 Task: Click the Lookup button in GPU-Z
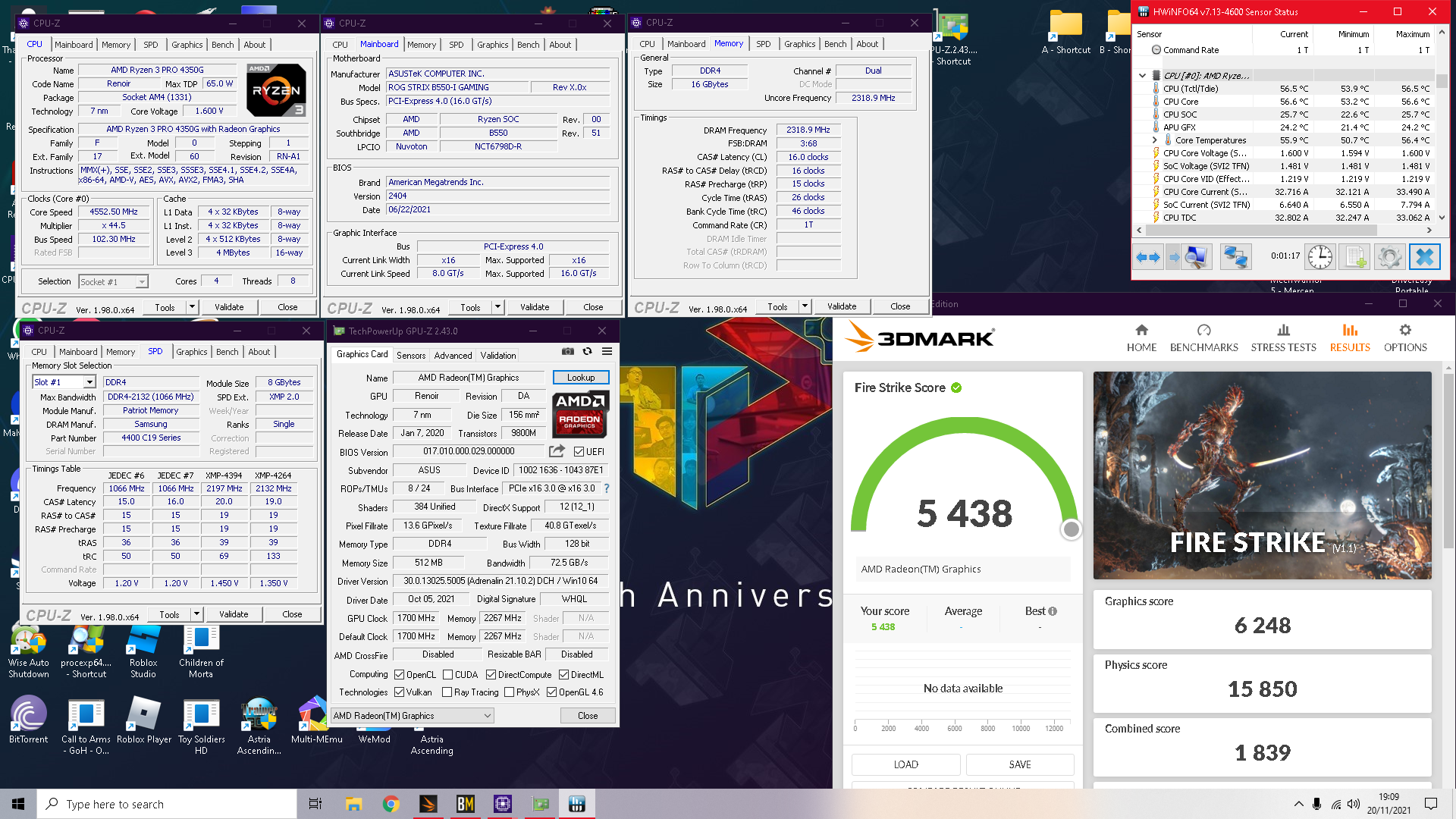[581, 378]
